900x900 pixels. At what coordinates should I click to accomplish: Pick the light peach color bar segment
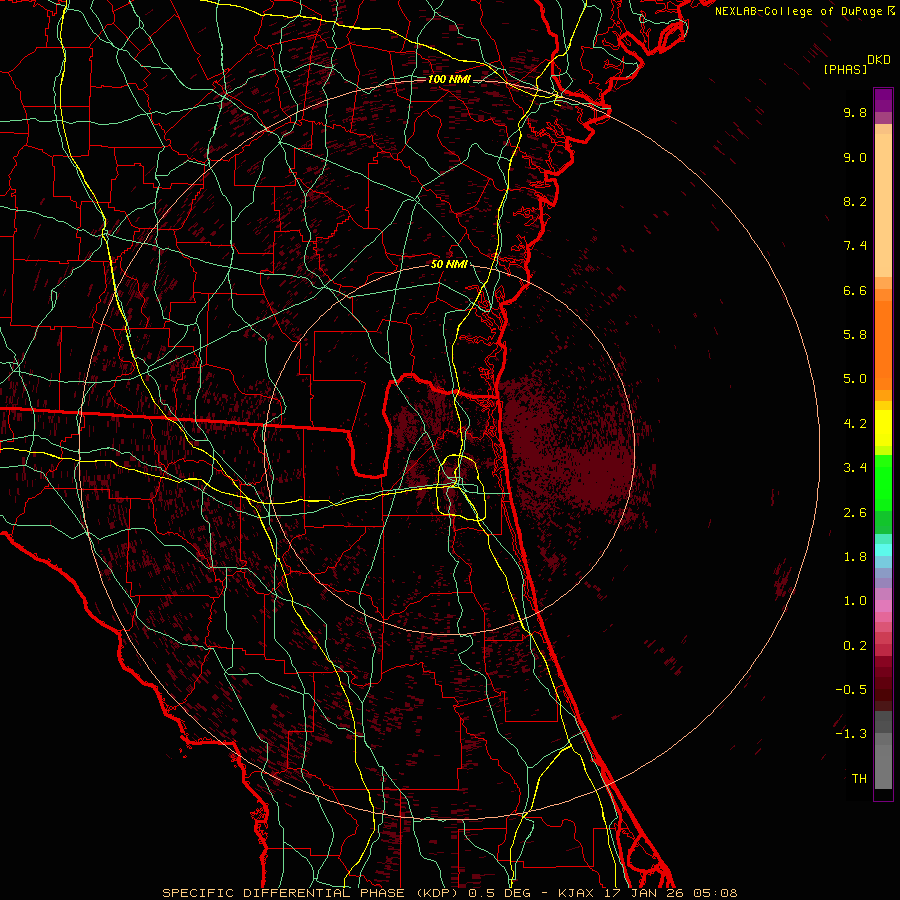tap(883, 205)
